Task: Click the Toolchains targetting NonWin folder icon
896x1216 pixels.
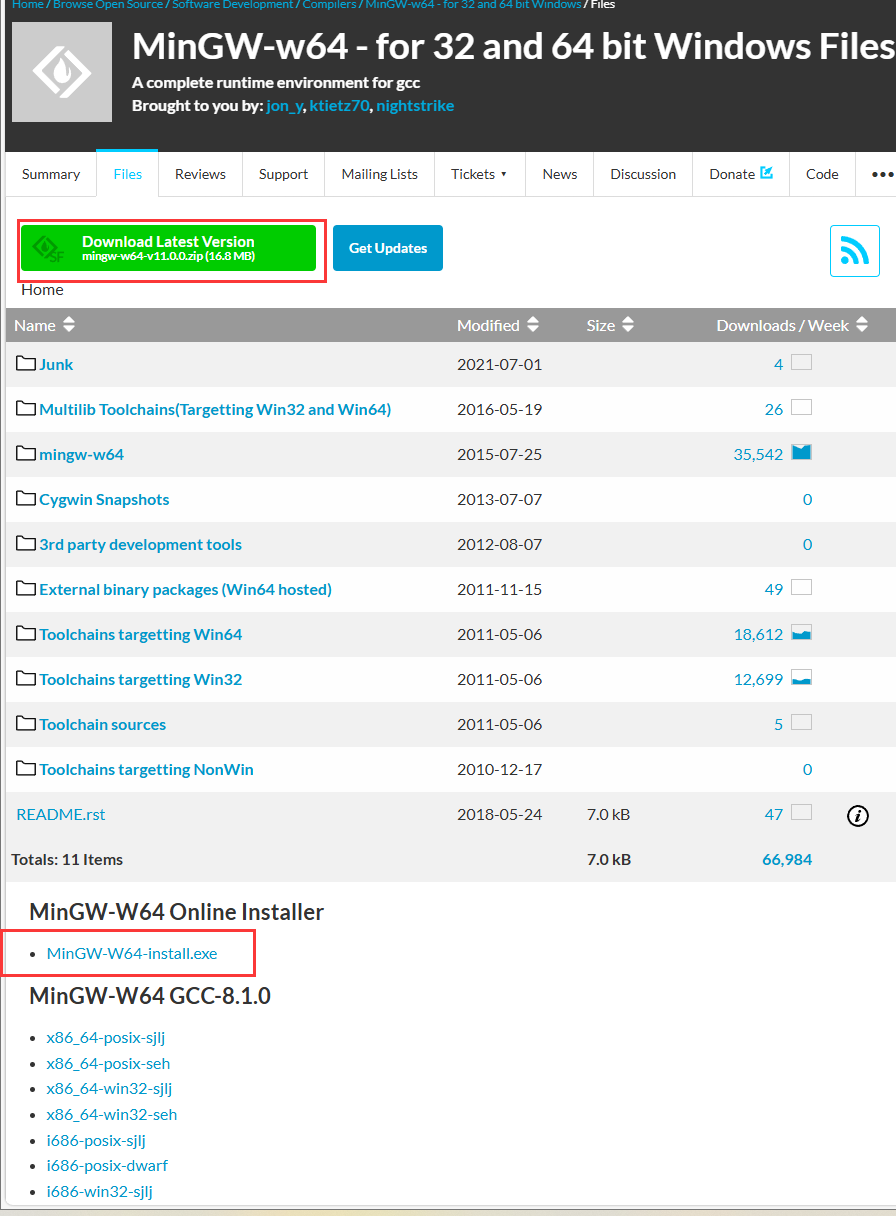Action: pyautogui.click(x=26, y=769)
